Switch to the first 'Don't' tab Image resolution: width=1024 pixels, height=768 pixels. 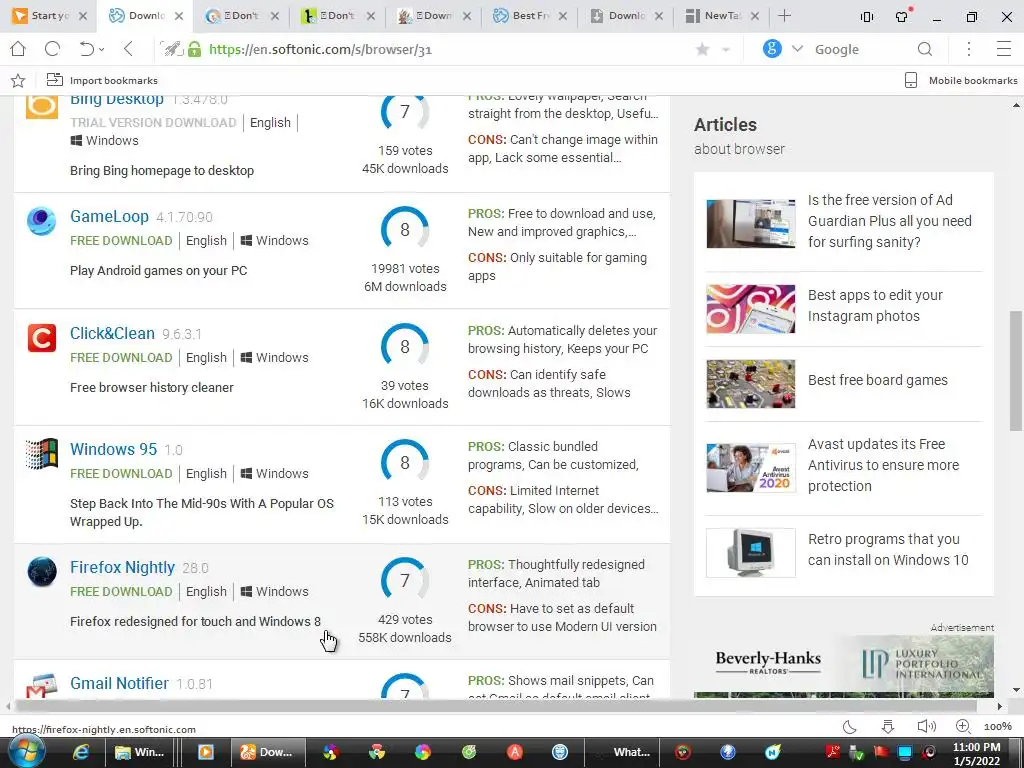coord(240,16)
